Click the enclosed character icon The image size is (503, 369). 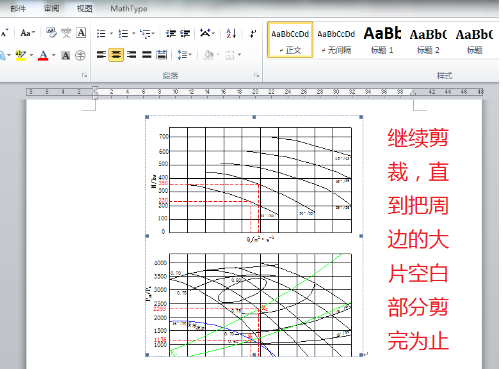pyautogui.click(x=80, y=55)
